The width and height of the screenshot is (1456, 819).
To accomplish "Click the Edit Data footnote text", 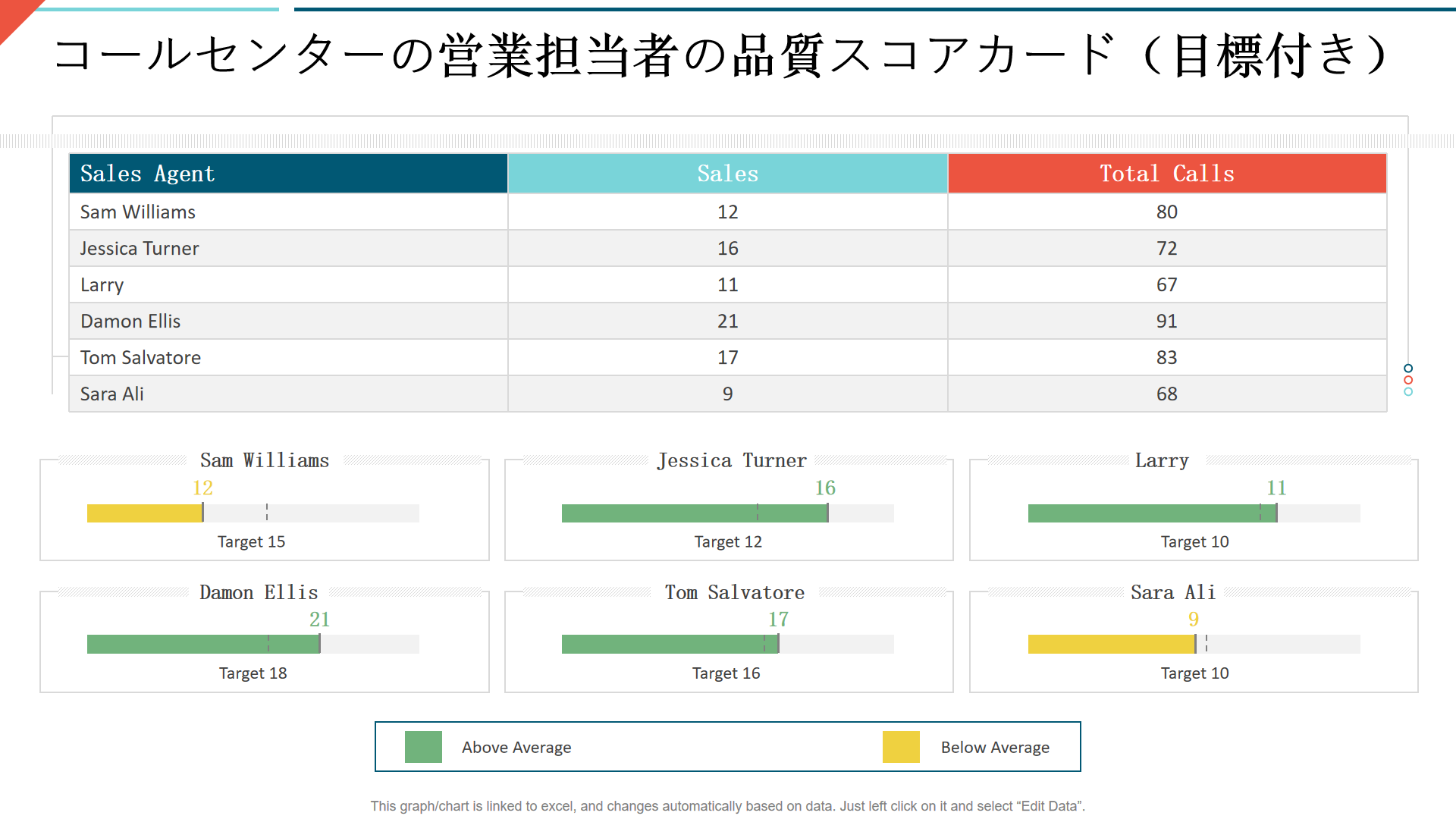I will [728, 806].
